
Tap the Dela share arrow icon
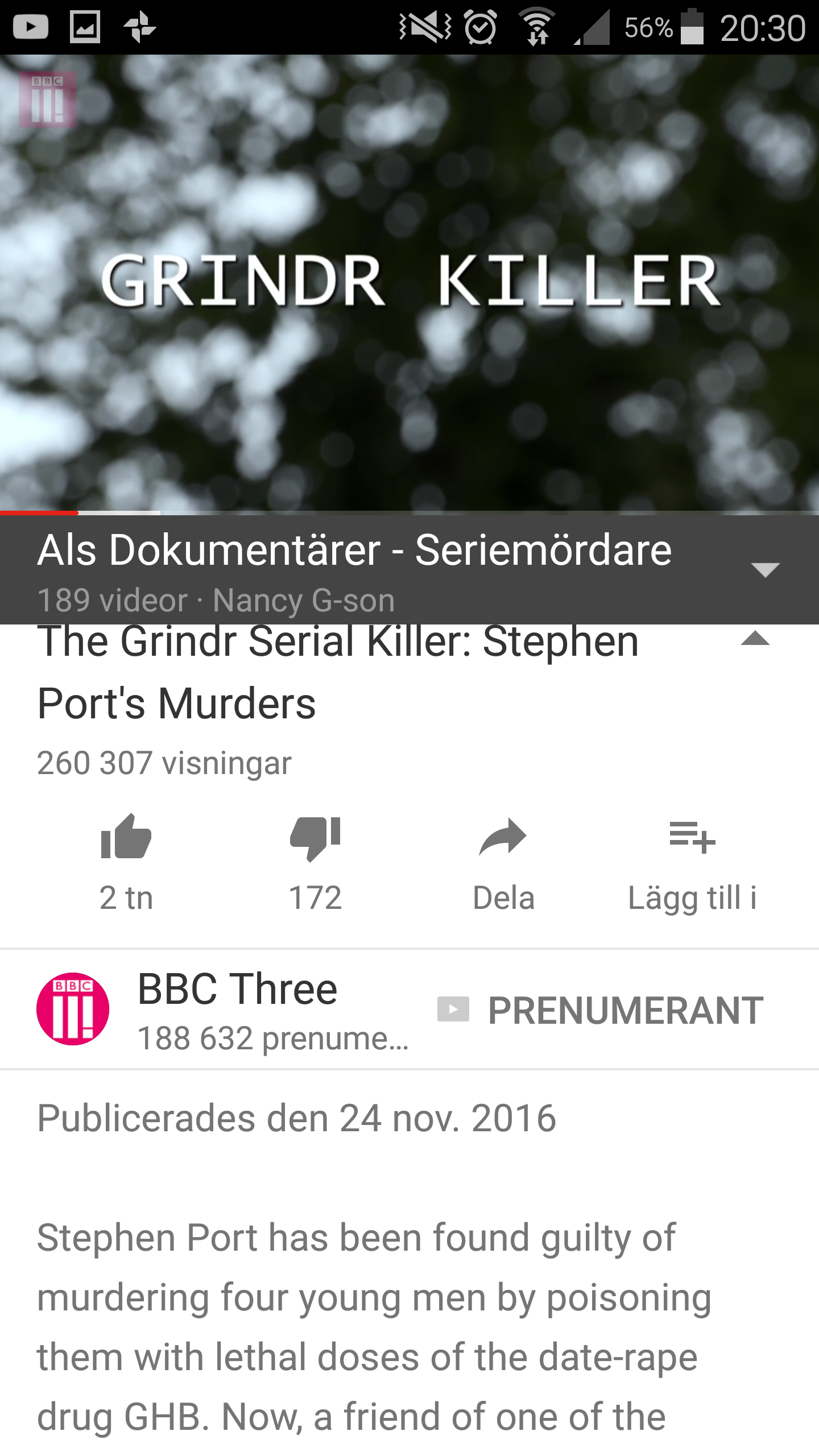(503, 837)
